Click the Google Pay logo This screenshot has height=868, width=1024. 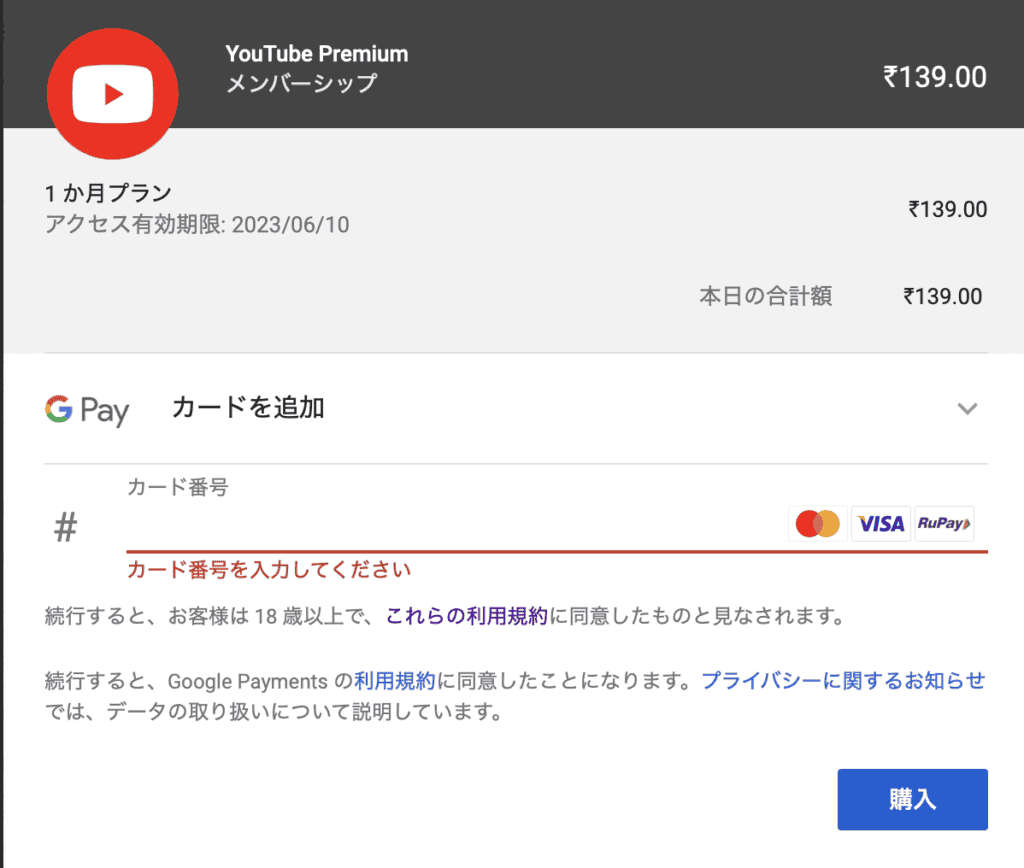tap(87, 411)
